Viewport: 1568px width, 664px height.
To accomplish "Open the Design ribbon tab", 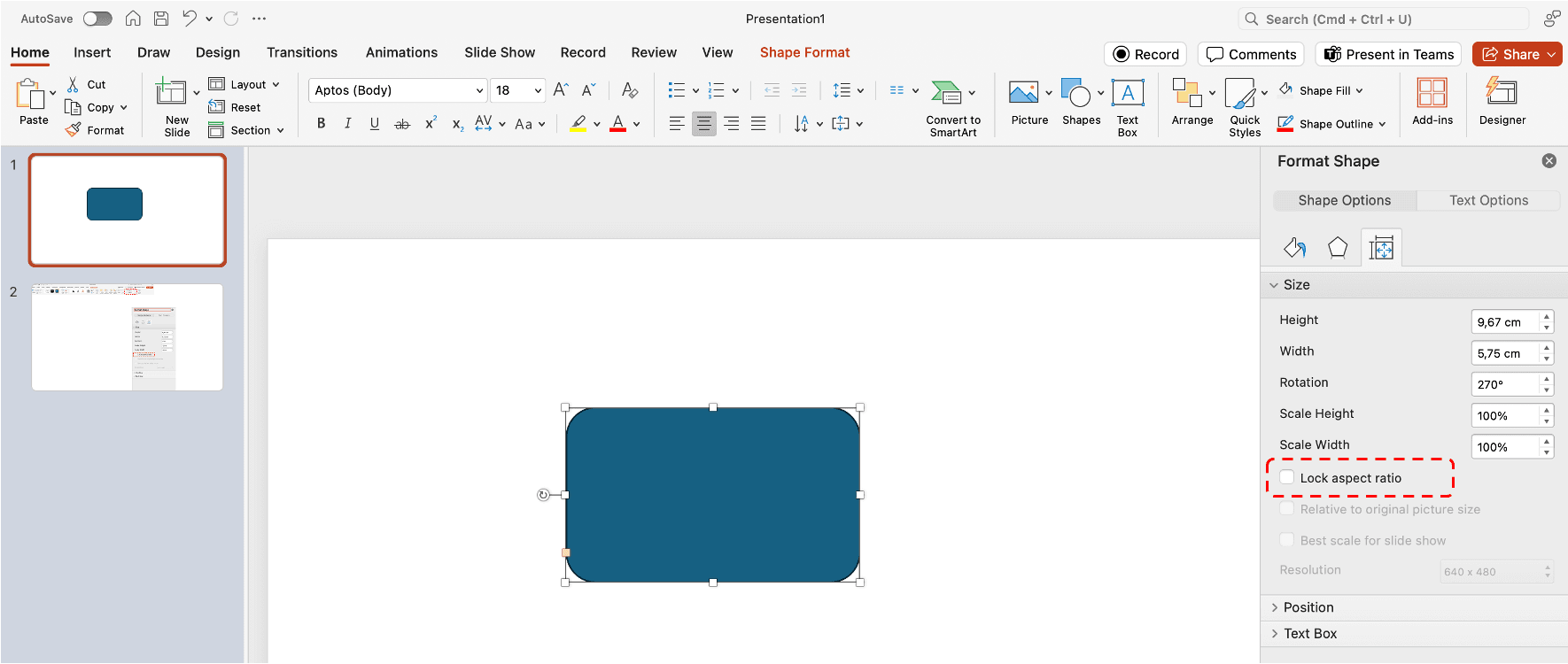I will pos(218,52).
